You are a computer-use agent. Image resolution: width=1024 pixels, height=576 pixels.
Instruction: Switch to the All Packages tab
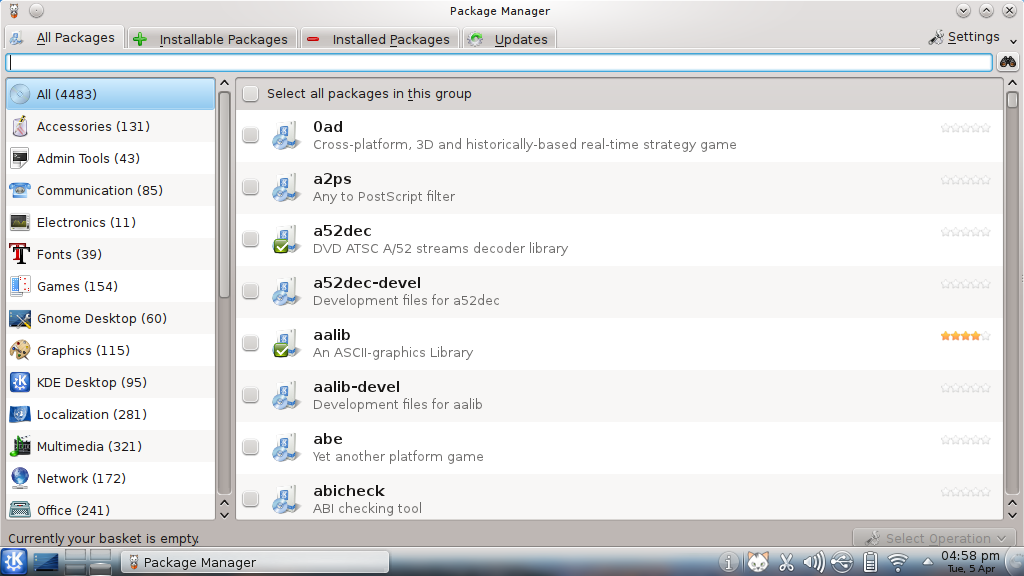click(64, 38)
